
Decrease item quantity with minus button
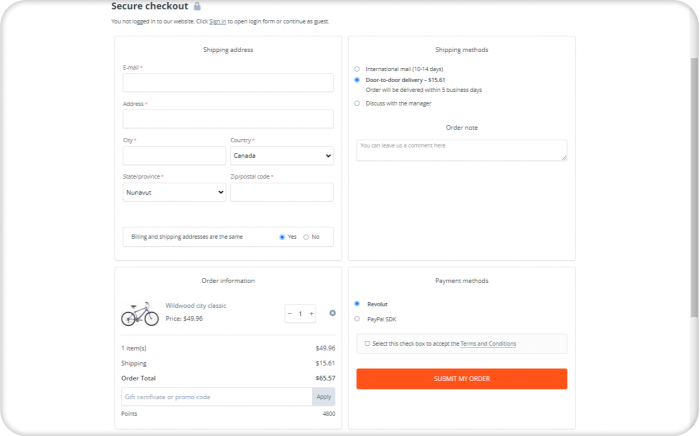pos(290,314)
